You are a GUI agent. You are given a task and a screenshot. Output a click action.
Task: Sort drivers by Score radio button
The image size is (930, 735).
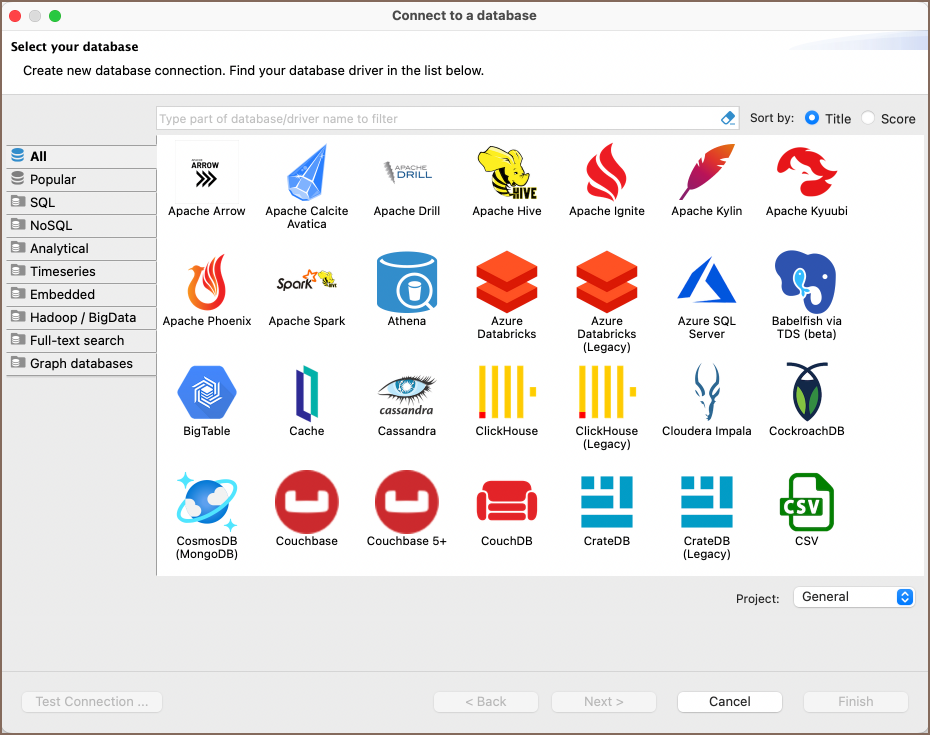tap(868, 118)
